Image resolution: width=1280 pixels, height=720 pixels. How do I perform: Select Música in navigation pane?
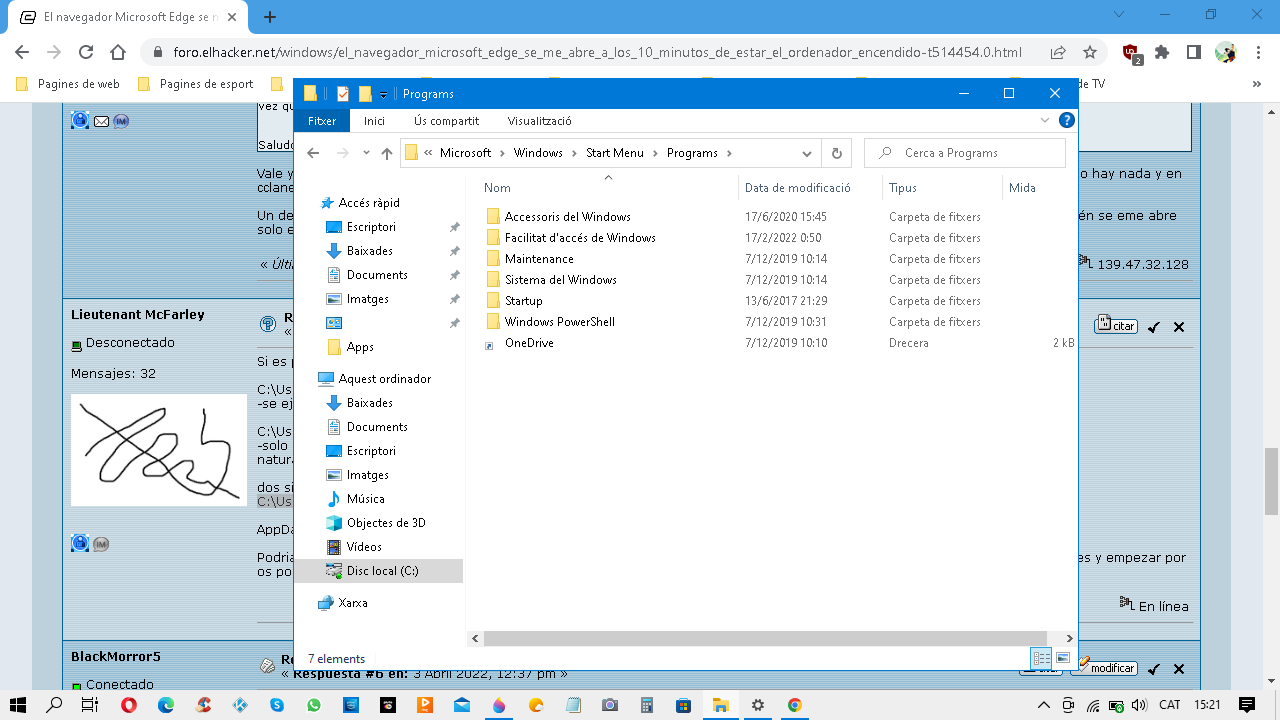point(365,499)
